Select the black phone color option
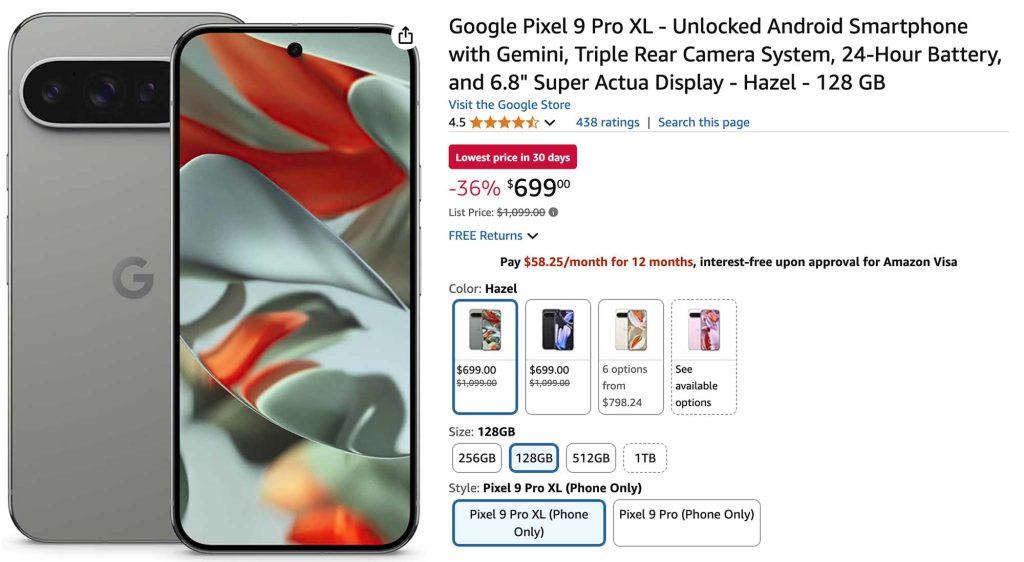 click(x=558, y=356)
